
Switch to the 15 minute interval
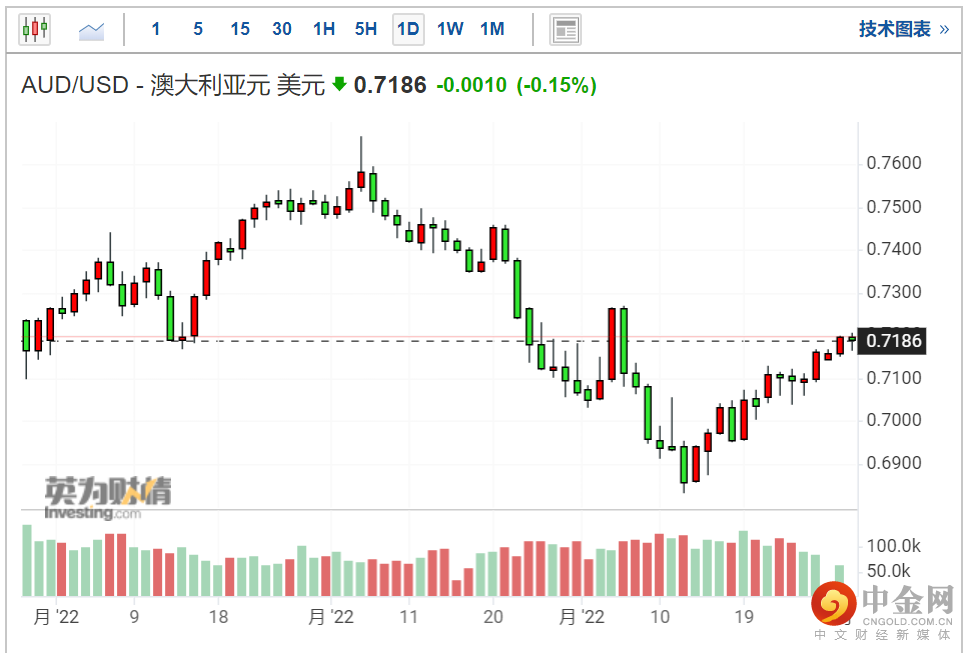240,29
